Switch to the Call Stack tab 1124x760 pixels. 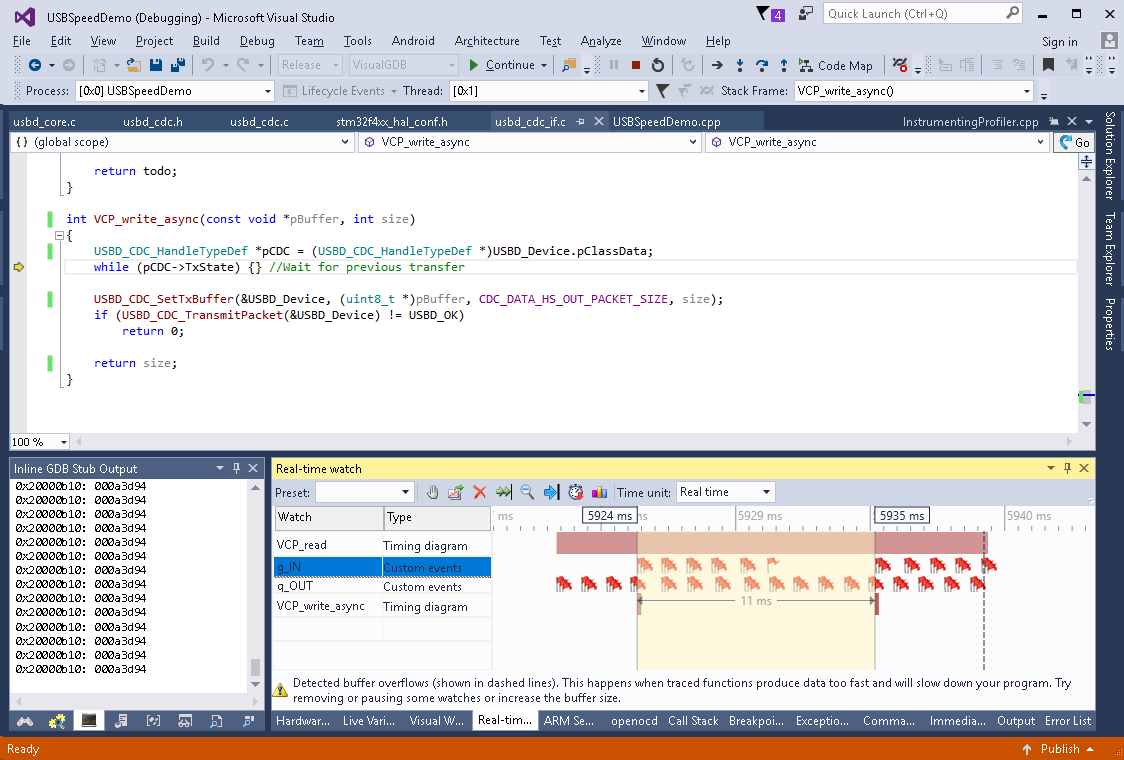pyautogui.click(x=693, y=721)
